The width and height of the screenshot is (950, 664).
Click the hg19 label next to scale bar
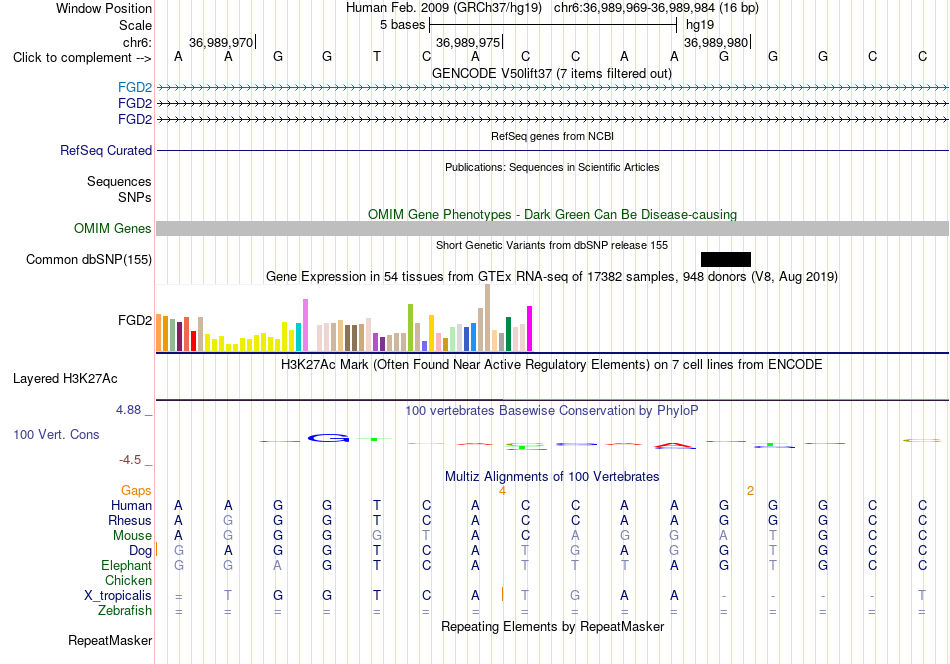coord(700,25)
